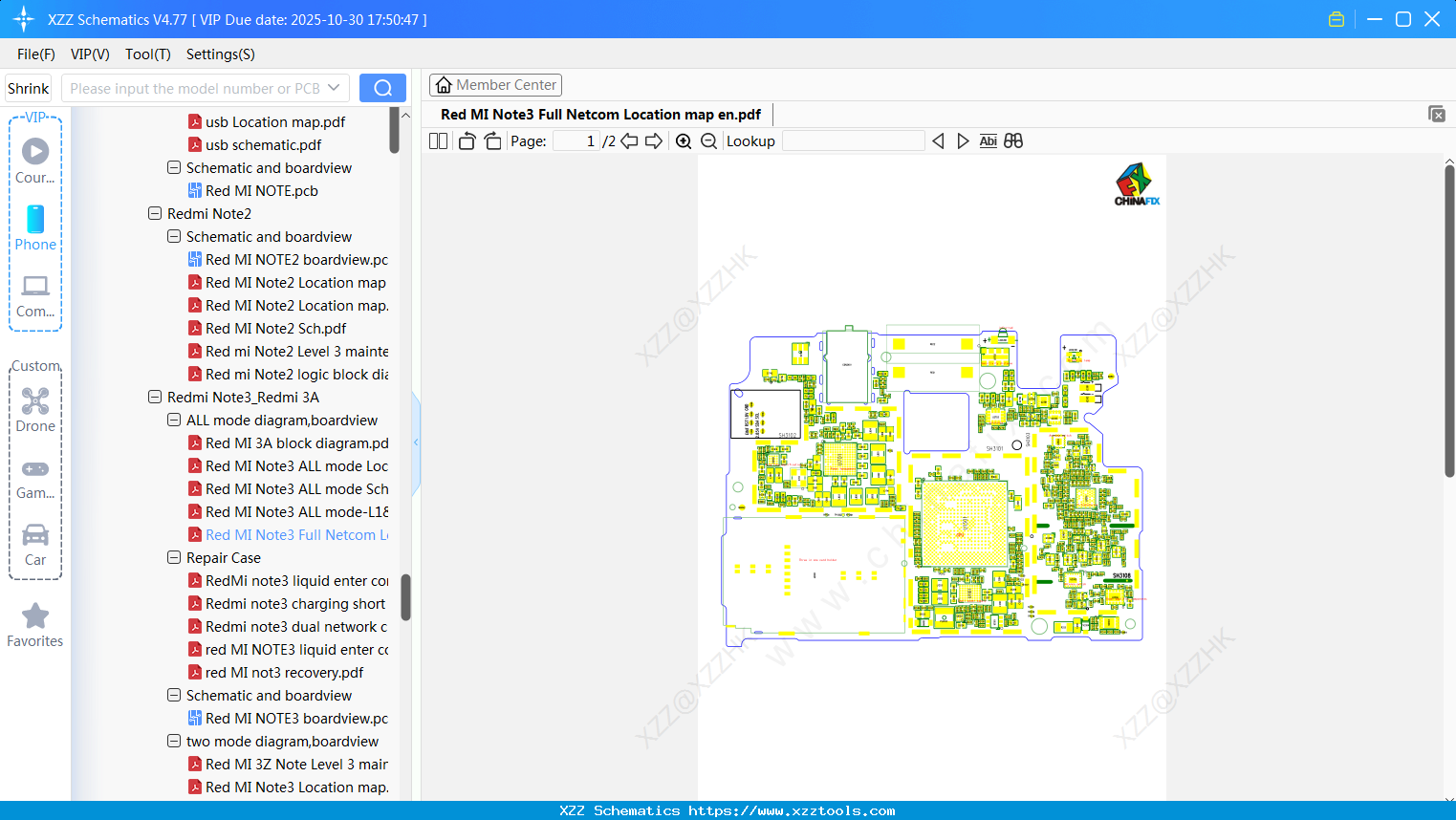Collapse the Redmi Note2 tree node

(155, 214)
